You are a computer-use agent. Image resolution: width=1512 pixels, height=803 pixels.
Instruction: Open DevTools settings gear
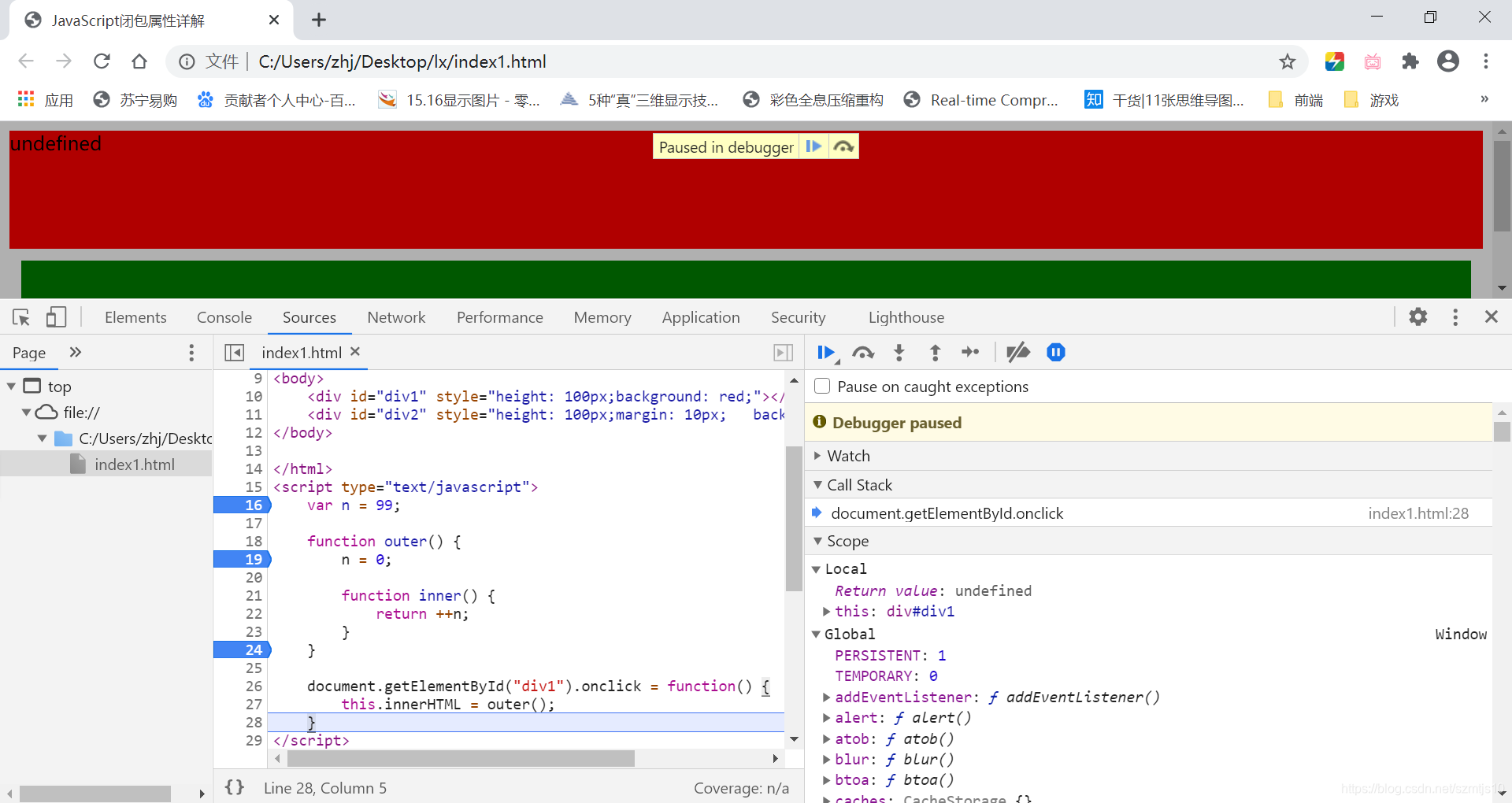tap(1418, 316)
